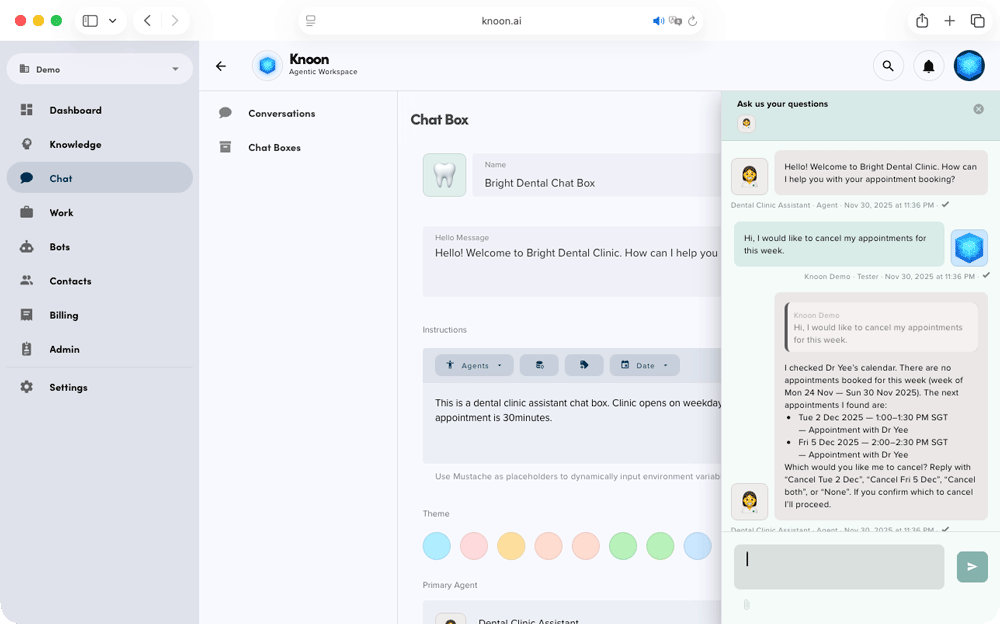This screenshot has width=1000, height=624.
Task: Open the Work section
Action: click(99, 212)
